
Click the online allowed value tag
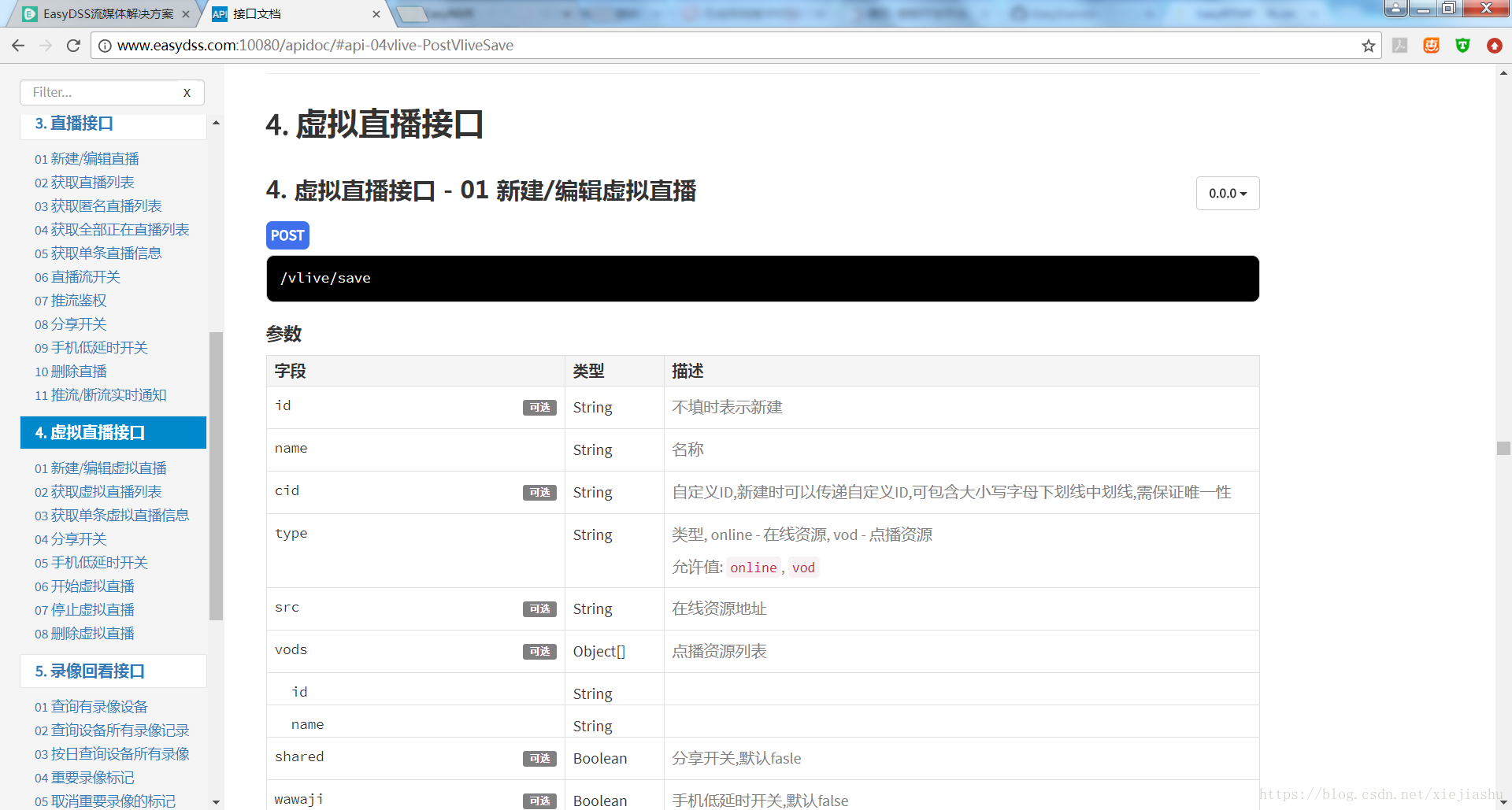coord(754,568)
